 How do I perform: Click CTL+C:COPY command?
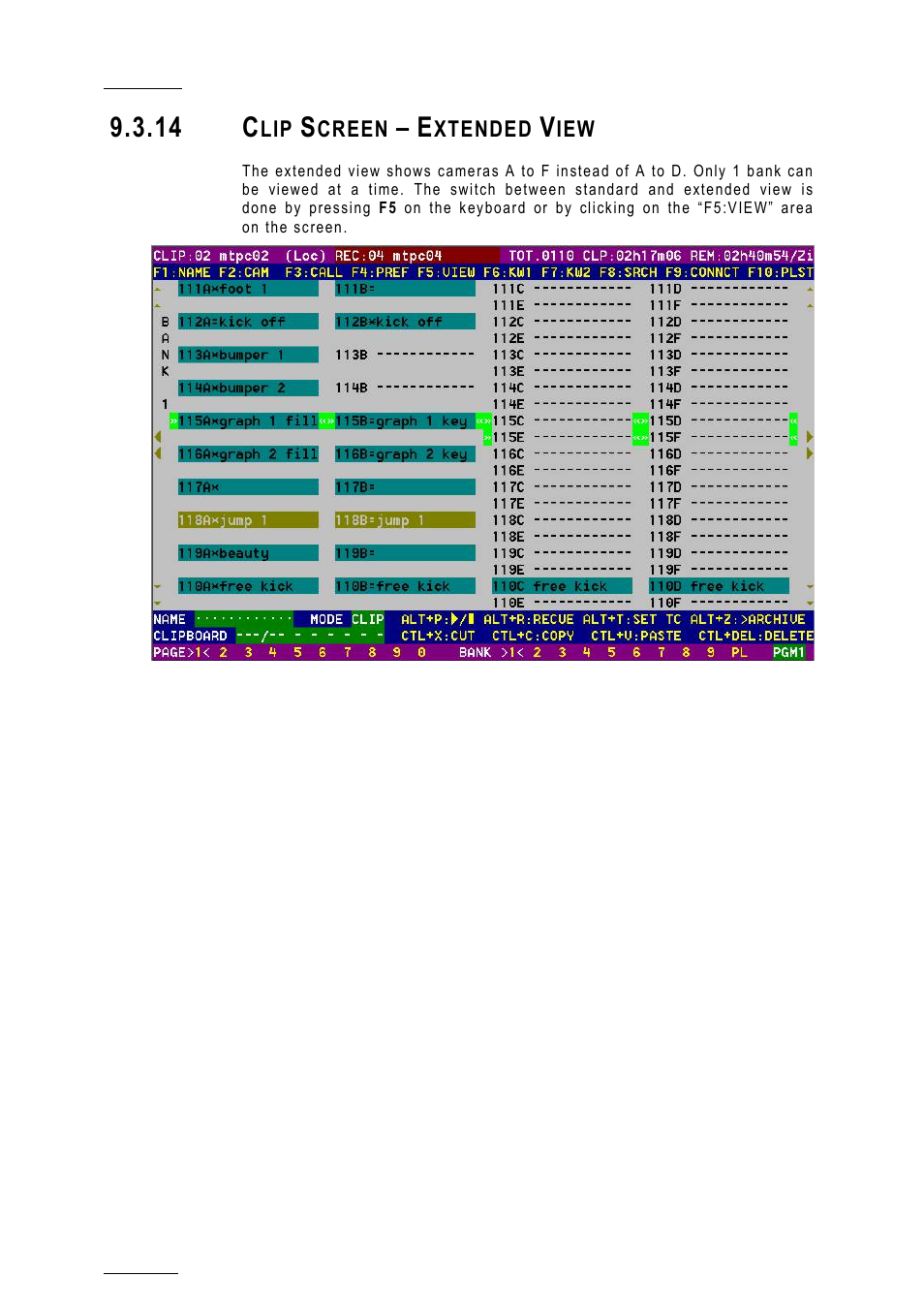(x=533, y=636)
